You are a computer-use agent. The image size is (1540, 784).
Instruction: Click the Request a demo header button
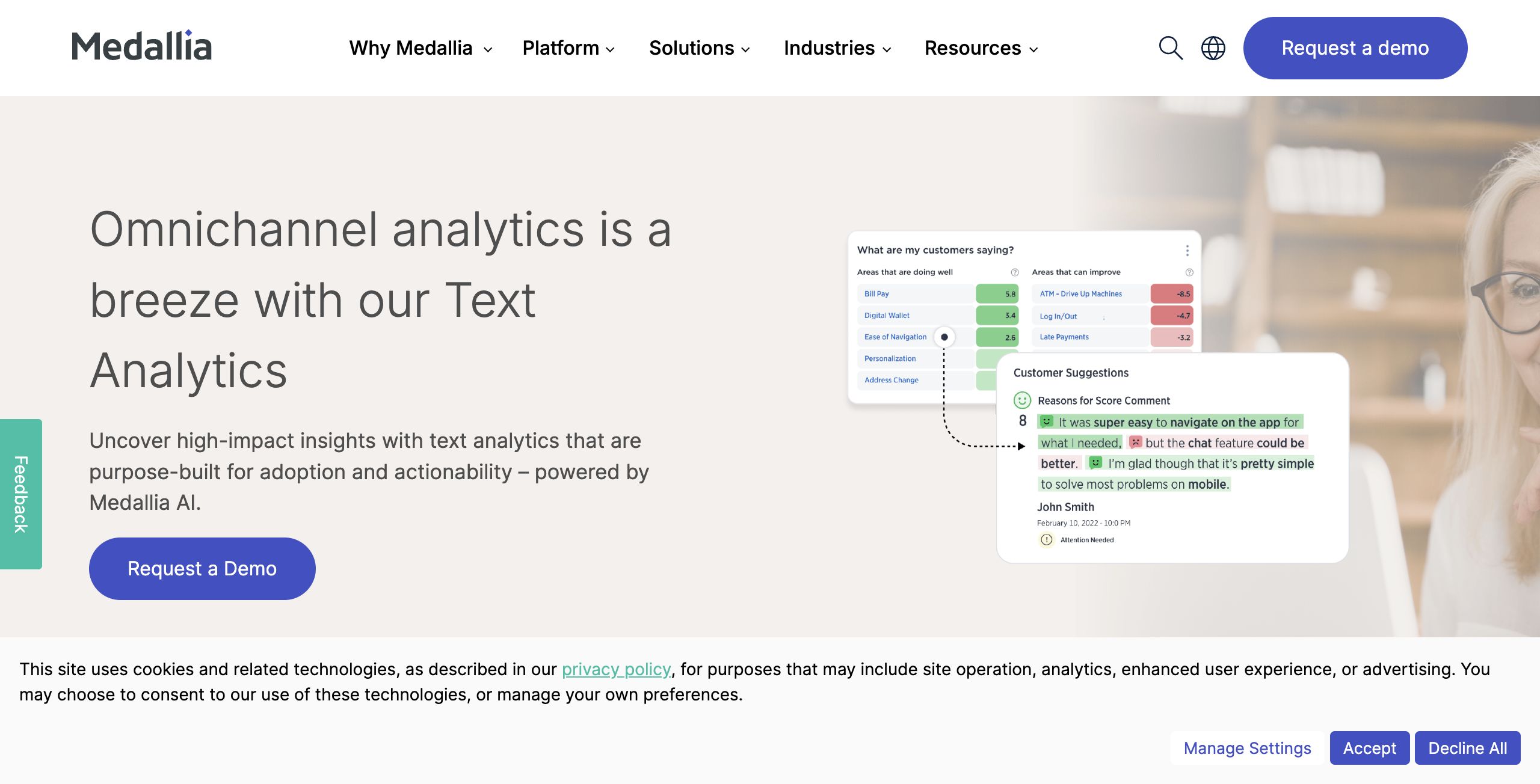click(1355, 48)
